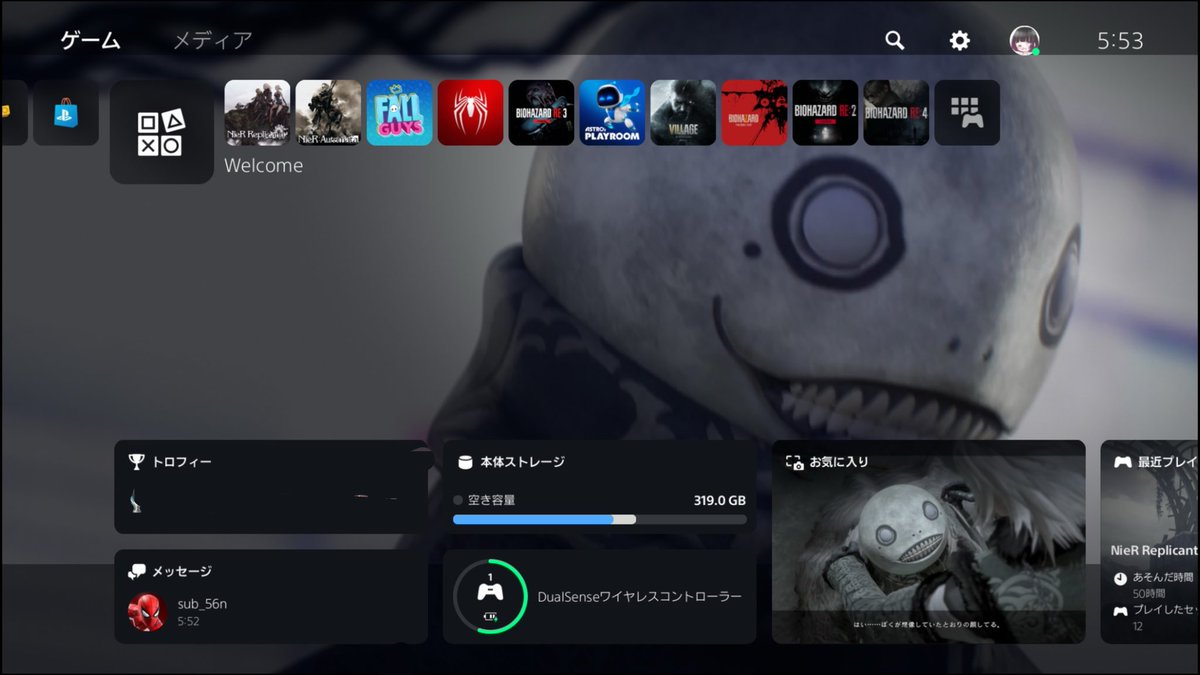Open the お気に入り screenshot thumbnail
The image size is (1200, 675).
click(x=929, y=542)
